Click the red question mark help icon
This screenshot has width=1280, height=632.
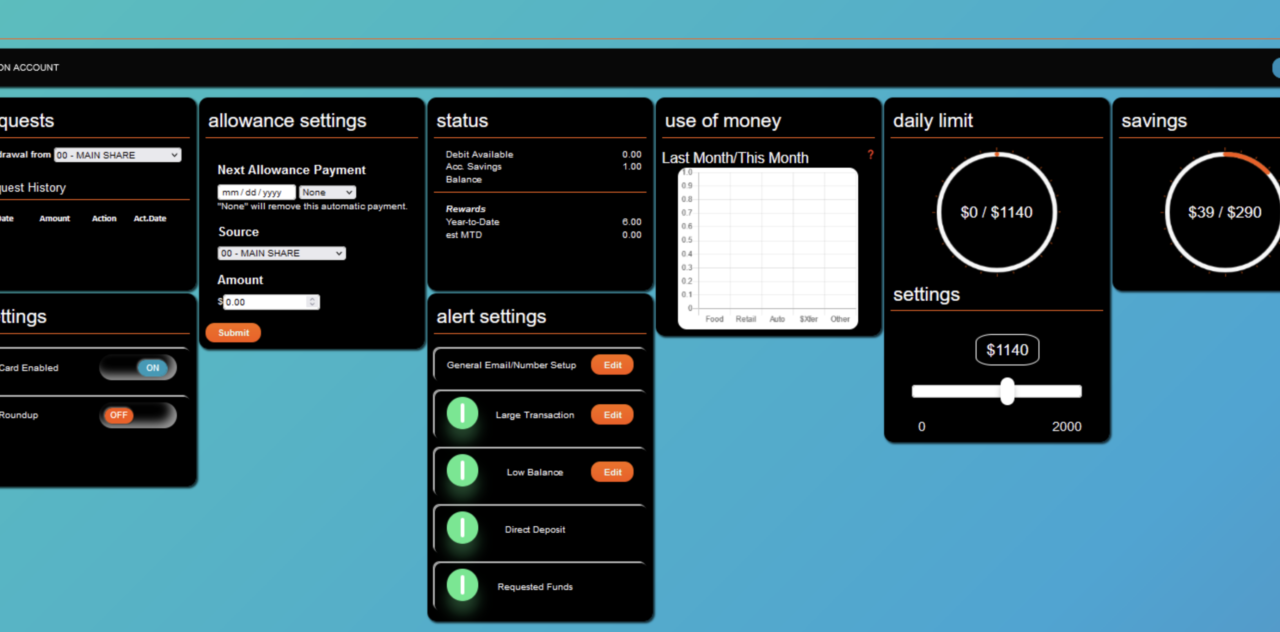point(870,155)
